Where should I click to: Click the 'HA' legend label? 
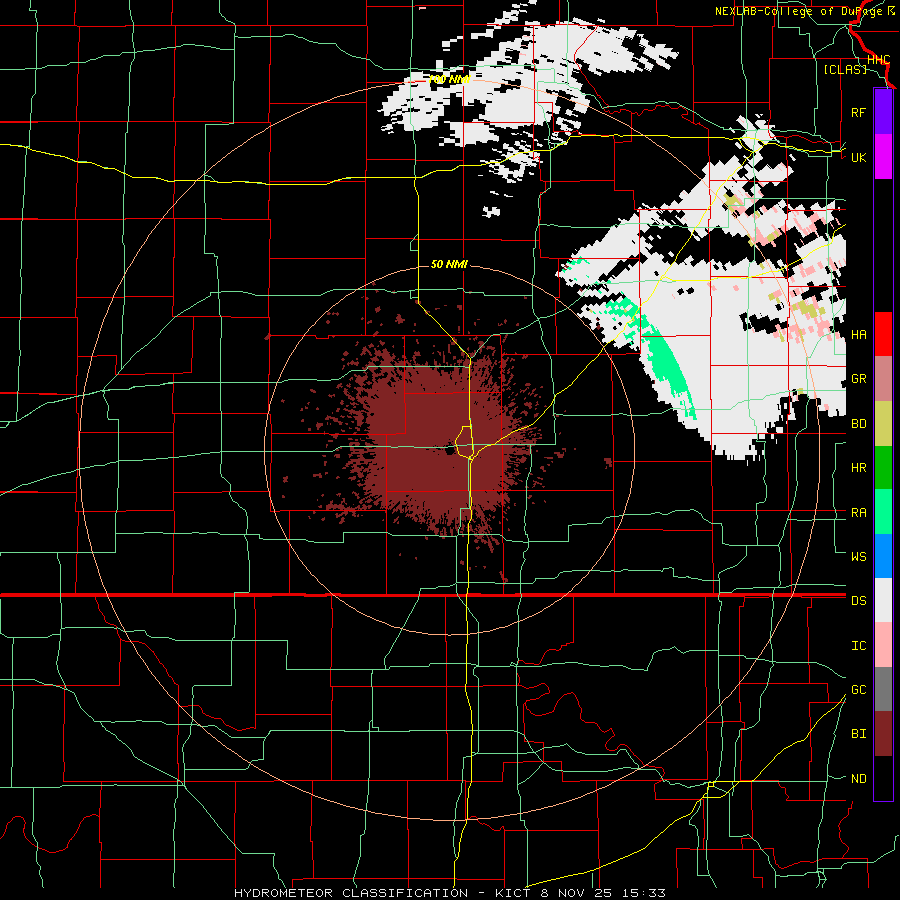click(858, 334)
